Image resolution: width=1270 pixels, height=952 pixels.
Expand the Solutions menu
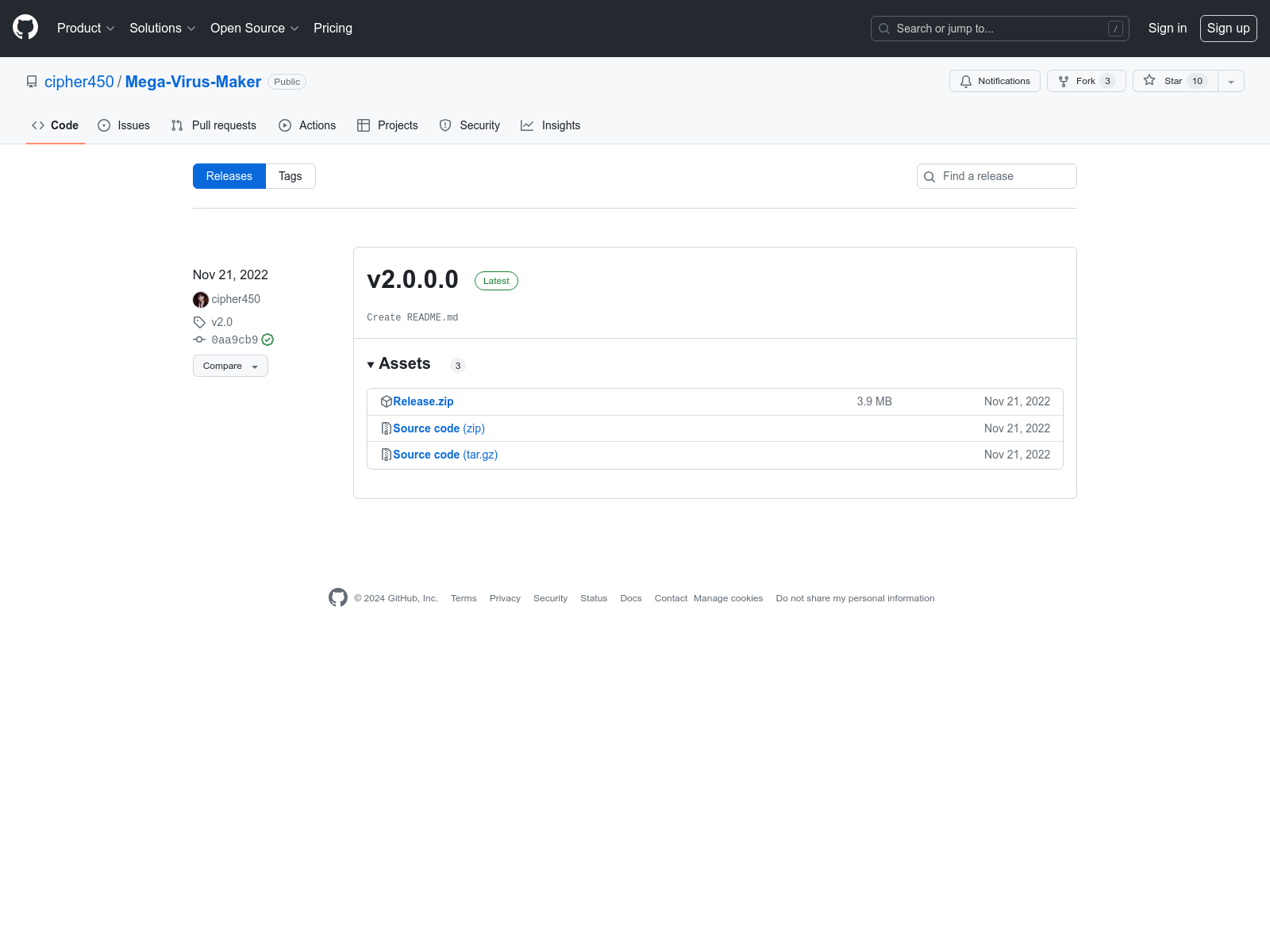point(162,28)
